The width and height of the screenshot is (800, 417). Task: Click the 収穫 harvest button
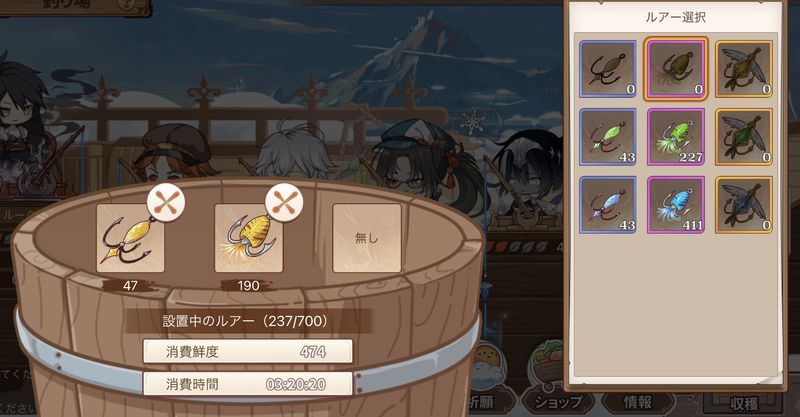744,403
